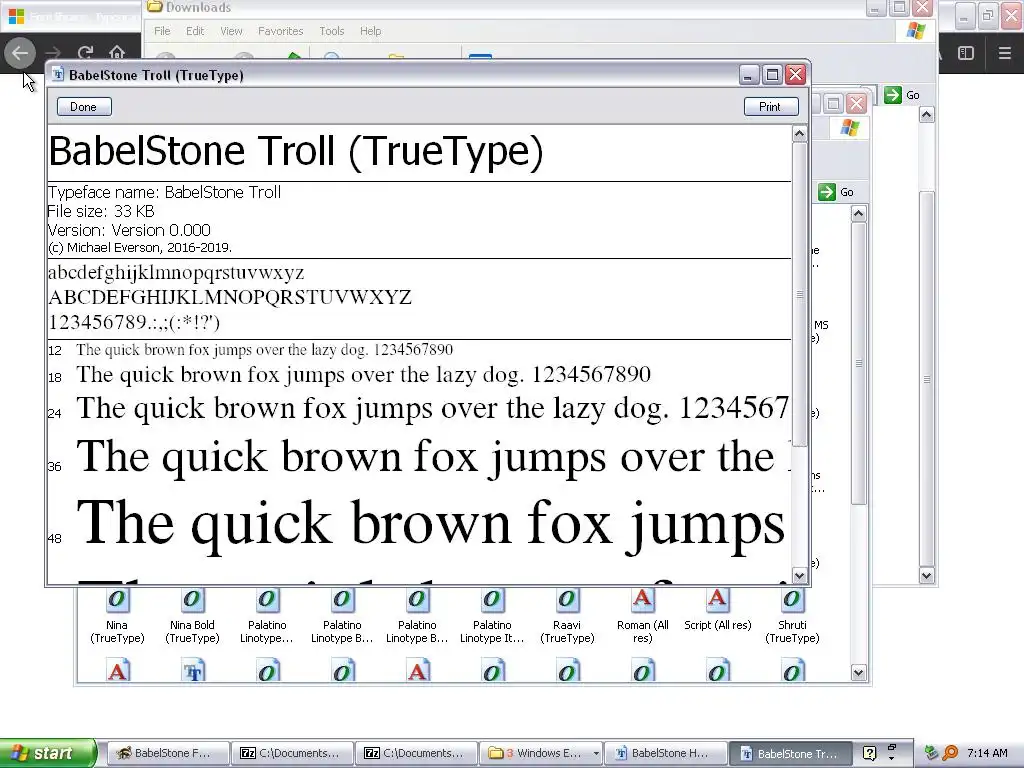Click Go button in the Fonts window

click(x=837, y=192)
